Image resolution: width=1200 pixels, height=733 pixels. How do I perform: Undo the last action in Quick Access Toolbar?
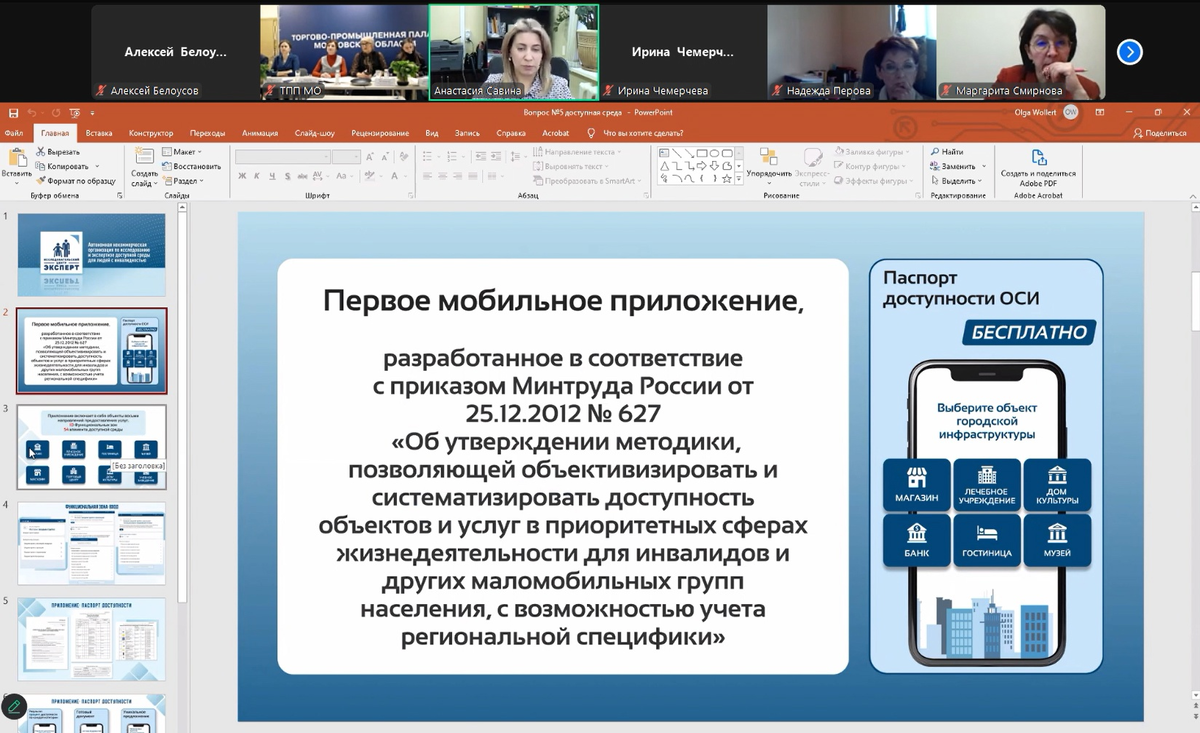click(32, 113)
